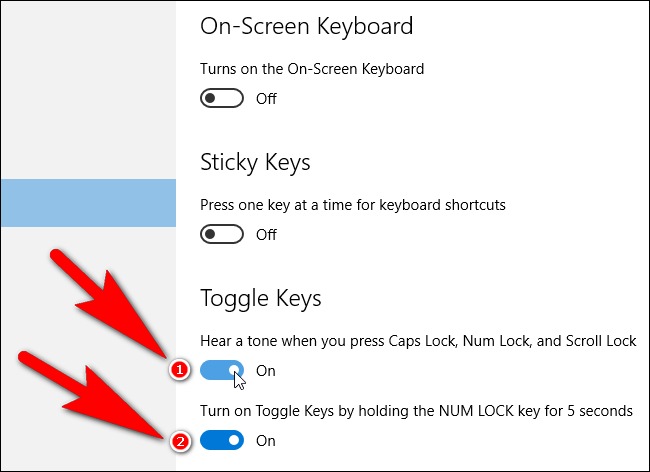Image resolution: width=650 pixels, height=472 pixels.
Task: Click the "Turns on the On-Screen Keyboard" text
Action: pos(313,69)
